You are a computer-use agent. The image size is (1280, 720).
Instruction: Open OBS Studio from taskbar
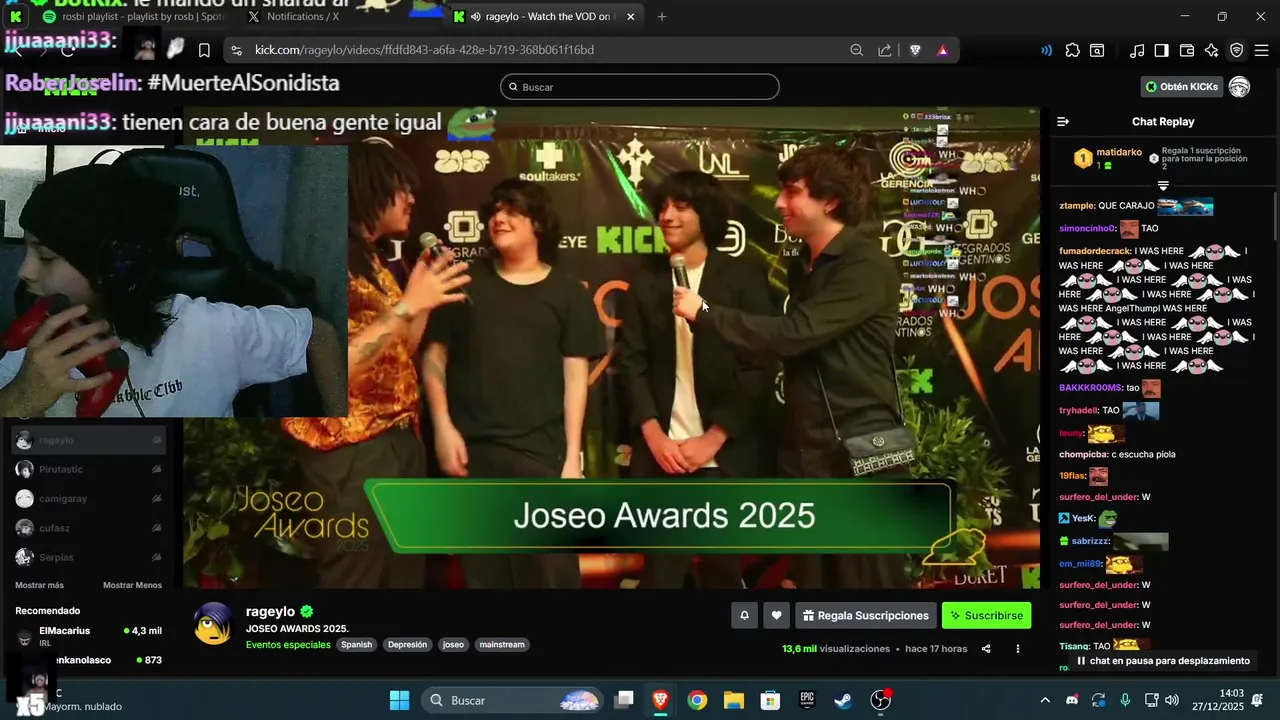[880, 700]
